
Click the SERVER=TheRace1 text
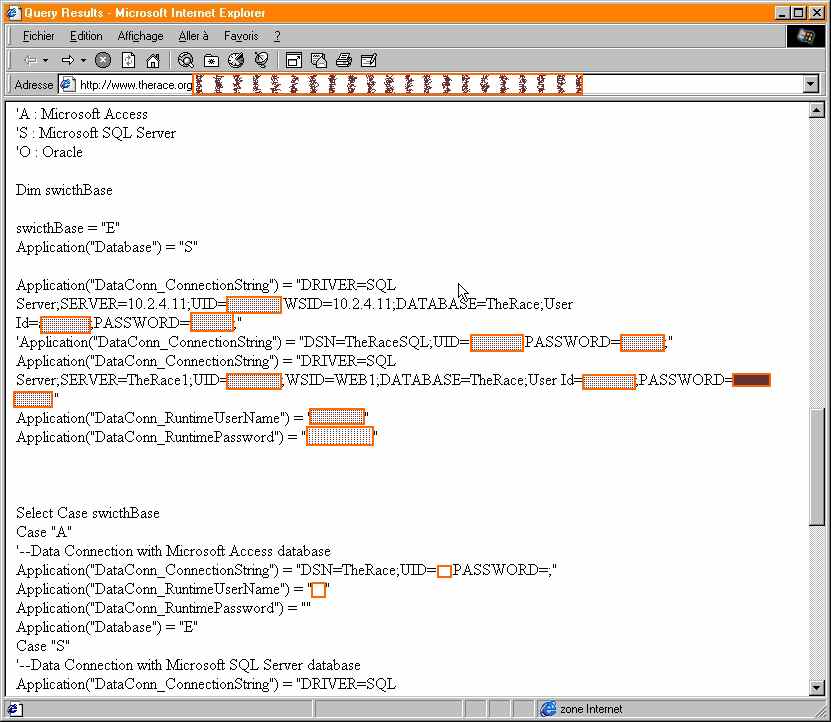click(x=125, y=381)
